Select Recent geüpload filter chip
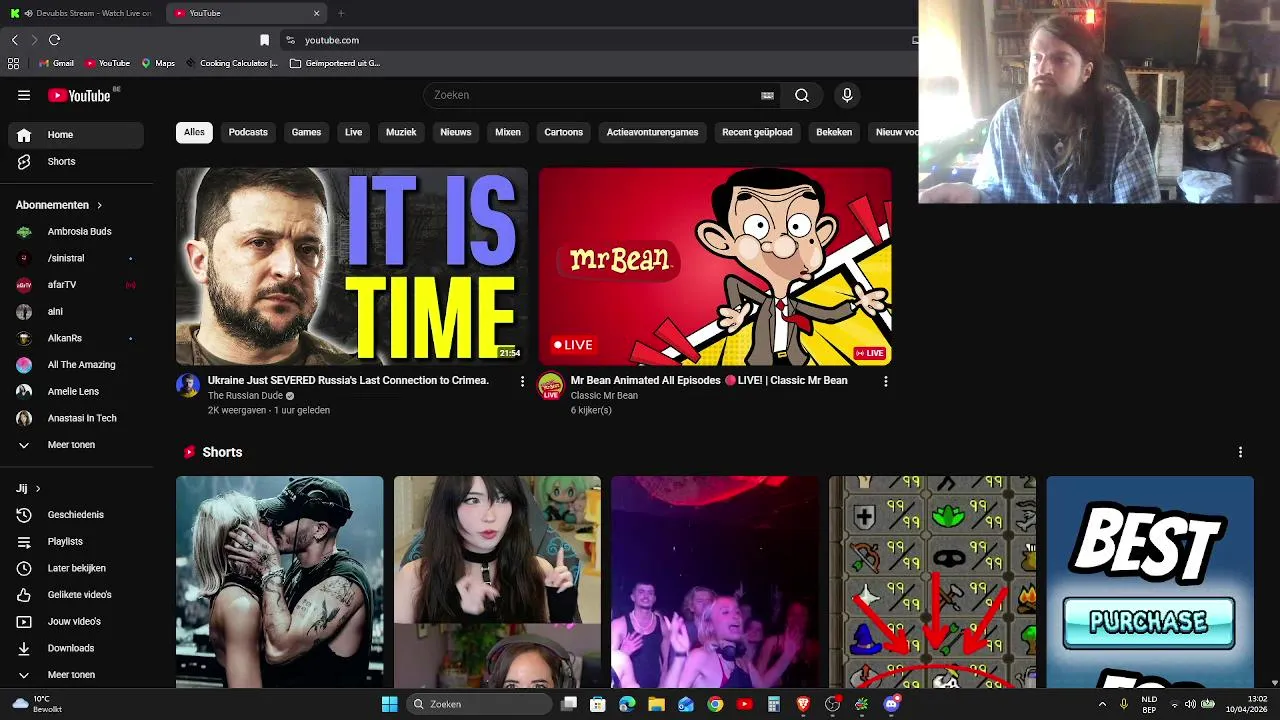Image resolution: width=1280 pixels, height=720 pixels. (x=757, y=132)
